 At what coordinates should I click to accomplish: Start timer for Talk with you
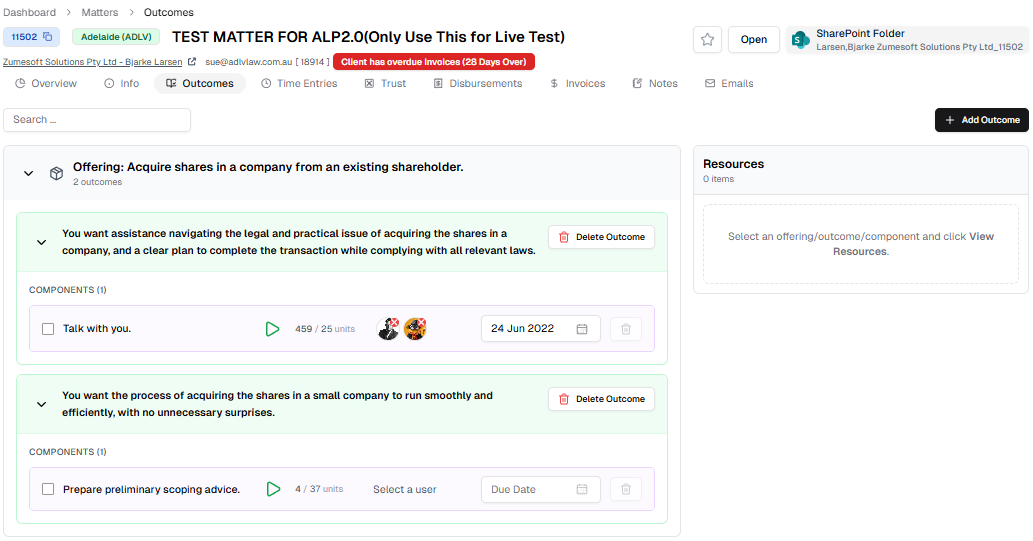pyautogui.click(x=272, y=329)
